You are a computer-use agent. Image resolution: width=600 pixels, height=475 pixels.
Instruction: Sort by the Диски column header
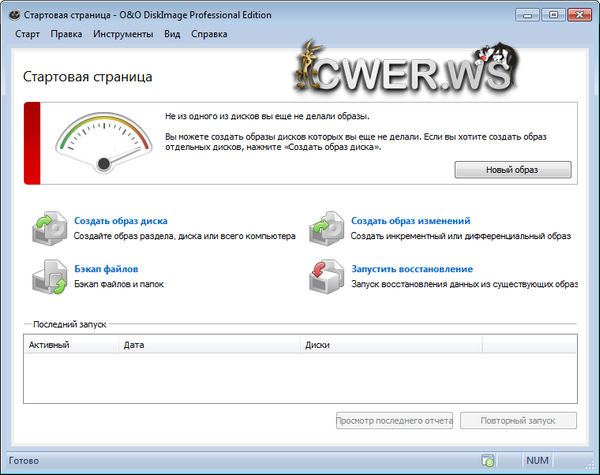pyautogui.click(x=391, y=345)
